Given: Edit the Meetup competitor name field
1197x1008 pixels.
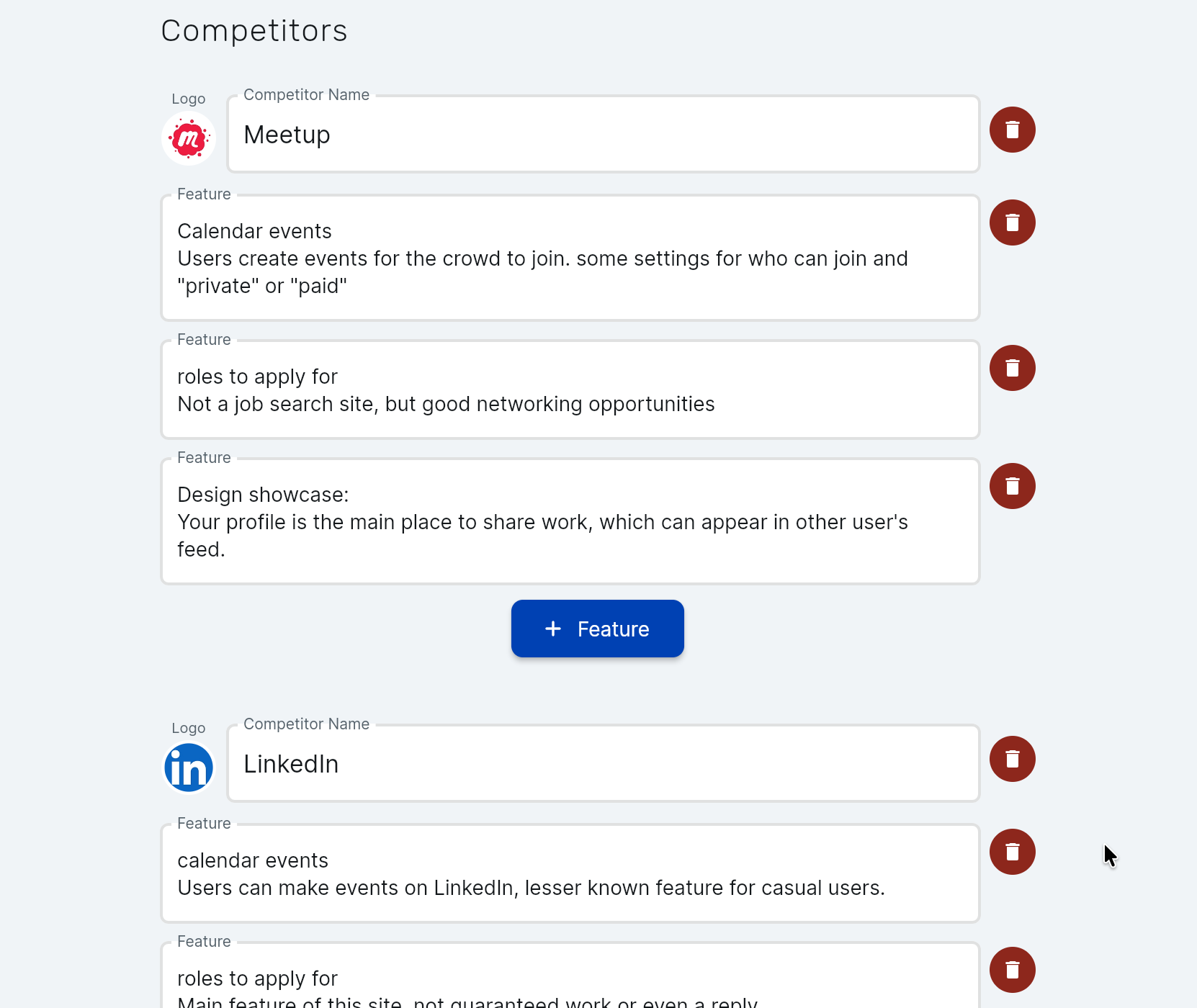Looking at the screenshot, I should [603, 135].
